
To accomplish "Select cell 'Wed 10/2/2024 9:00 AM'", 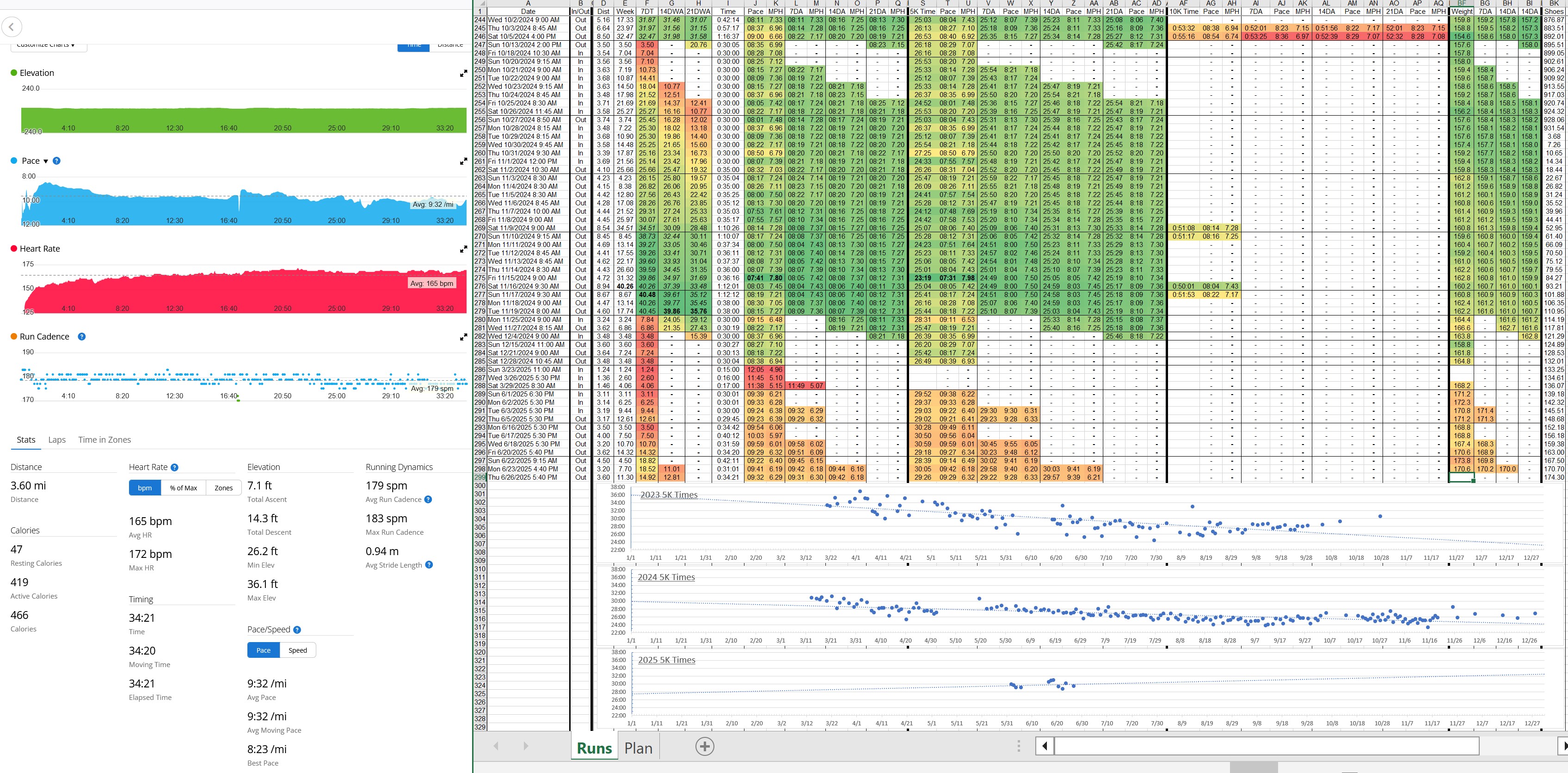I will tap(529, 20).
